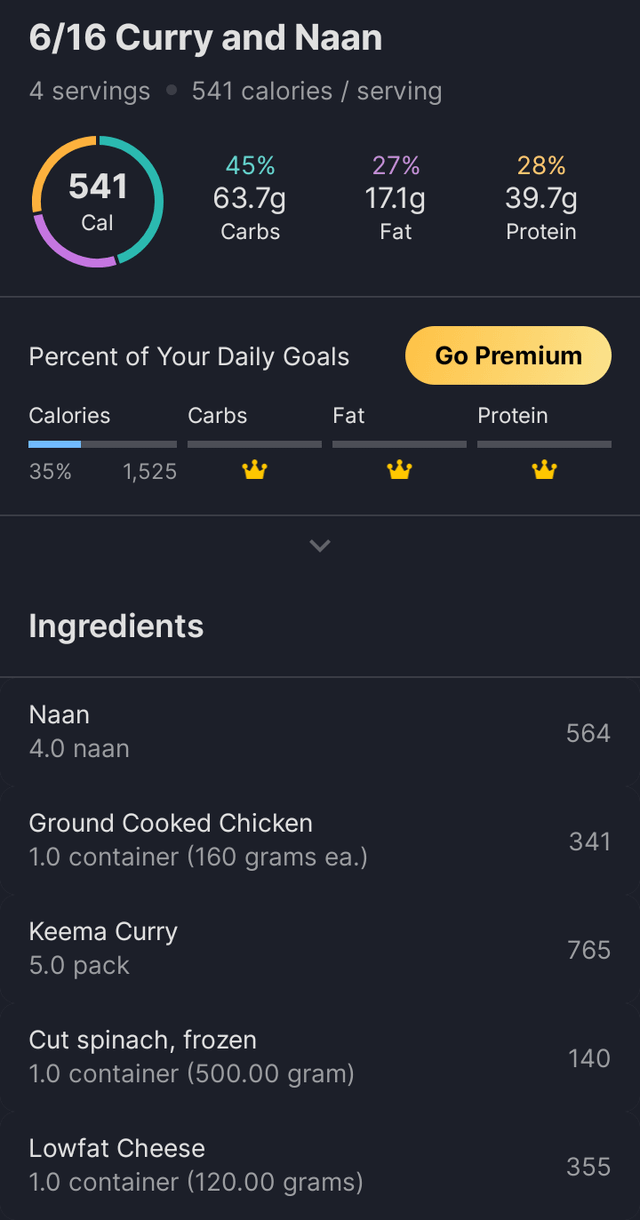
Task: Select the Lowfat Cheese ingredient row
Action: click(319, 1164)
